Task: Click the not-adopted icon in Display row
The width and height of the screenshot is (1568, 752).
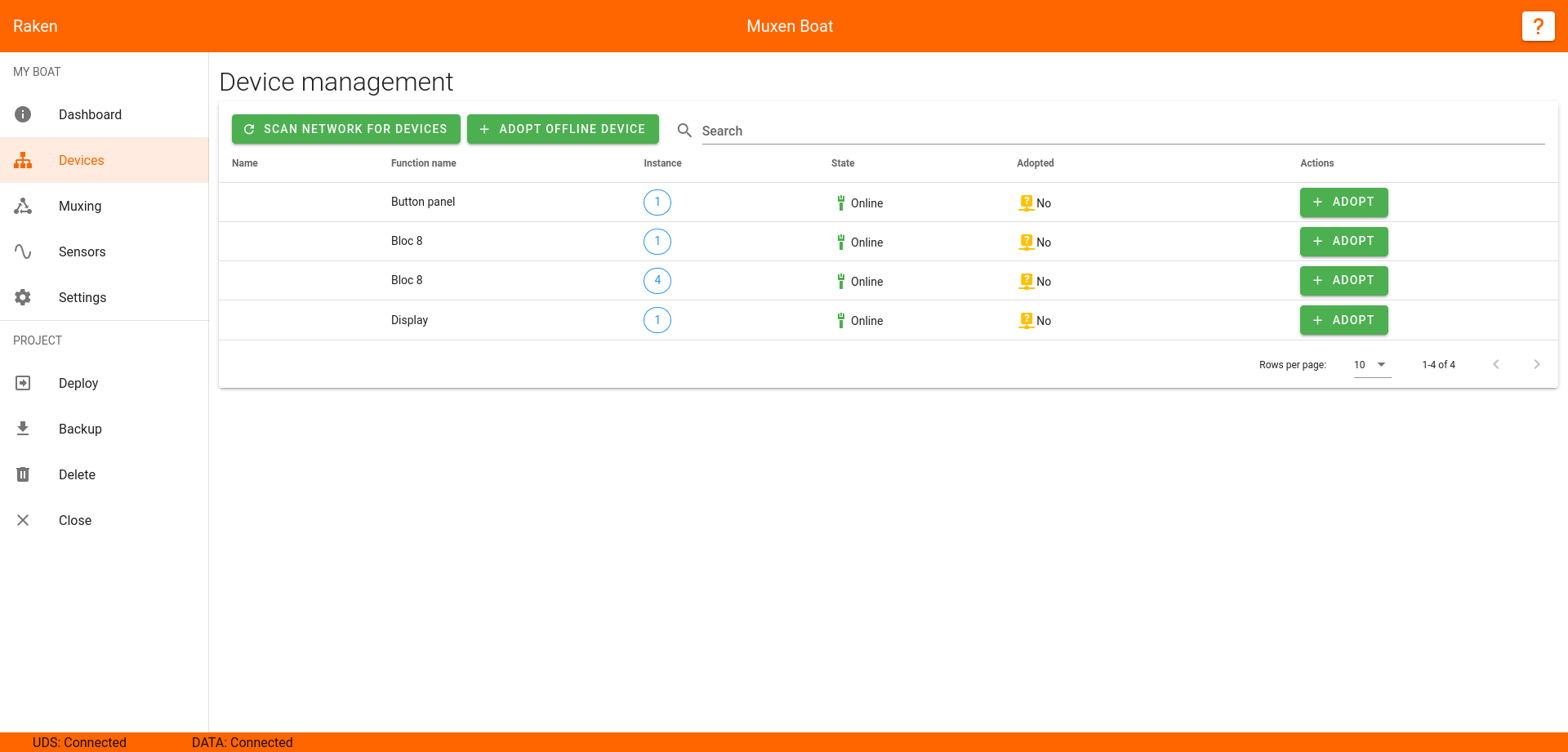Action: [1027, 320]
